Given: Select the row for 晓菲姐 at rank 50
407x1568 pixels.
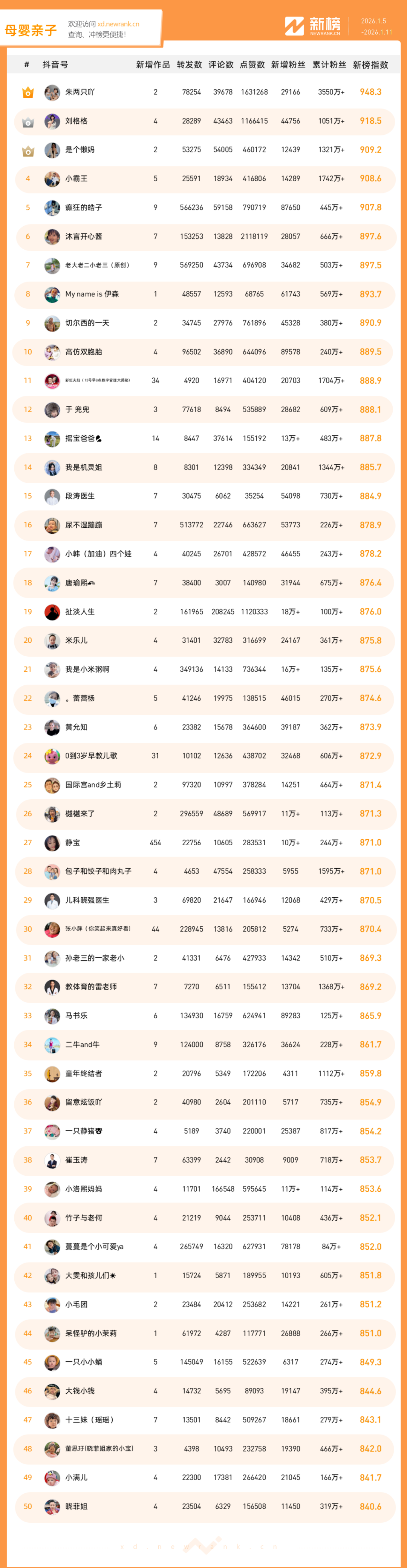Looking at the screenshot, I should click(x=204, y=1507).
